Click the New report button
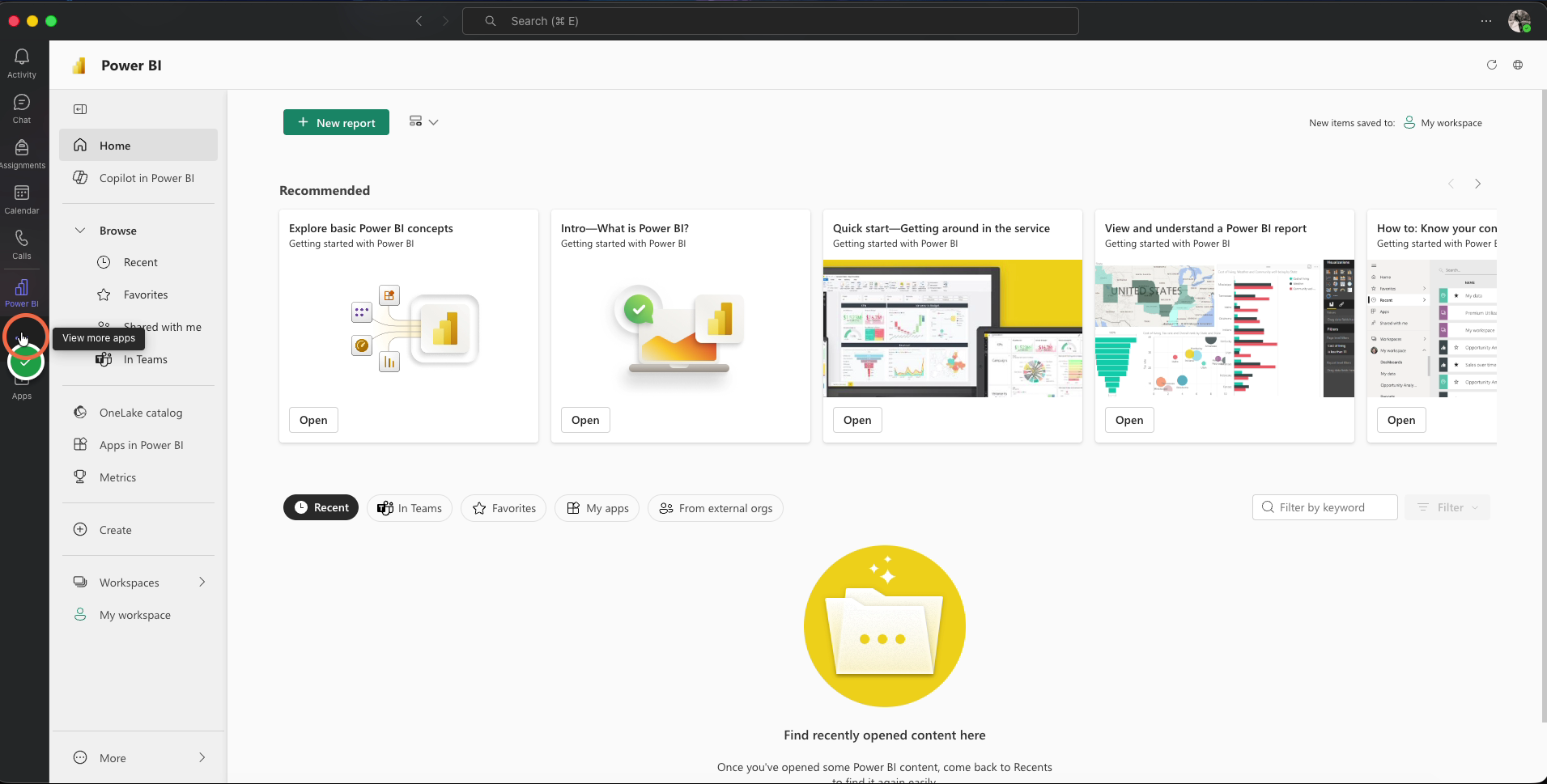Screen dimensions: 1547x784 [336, 122]
